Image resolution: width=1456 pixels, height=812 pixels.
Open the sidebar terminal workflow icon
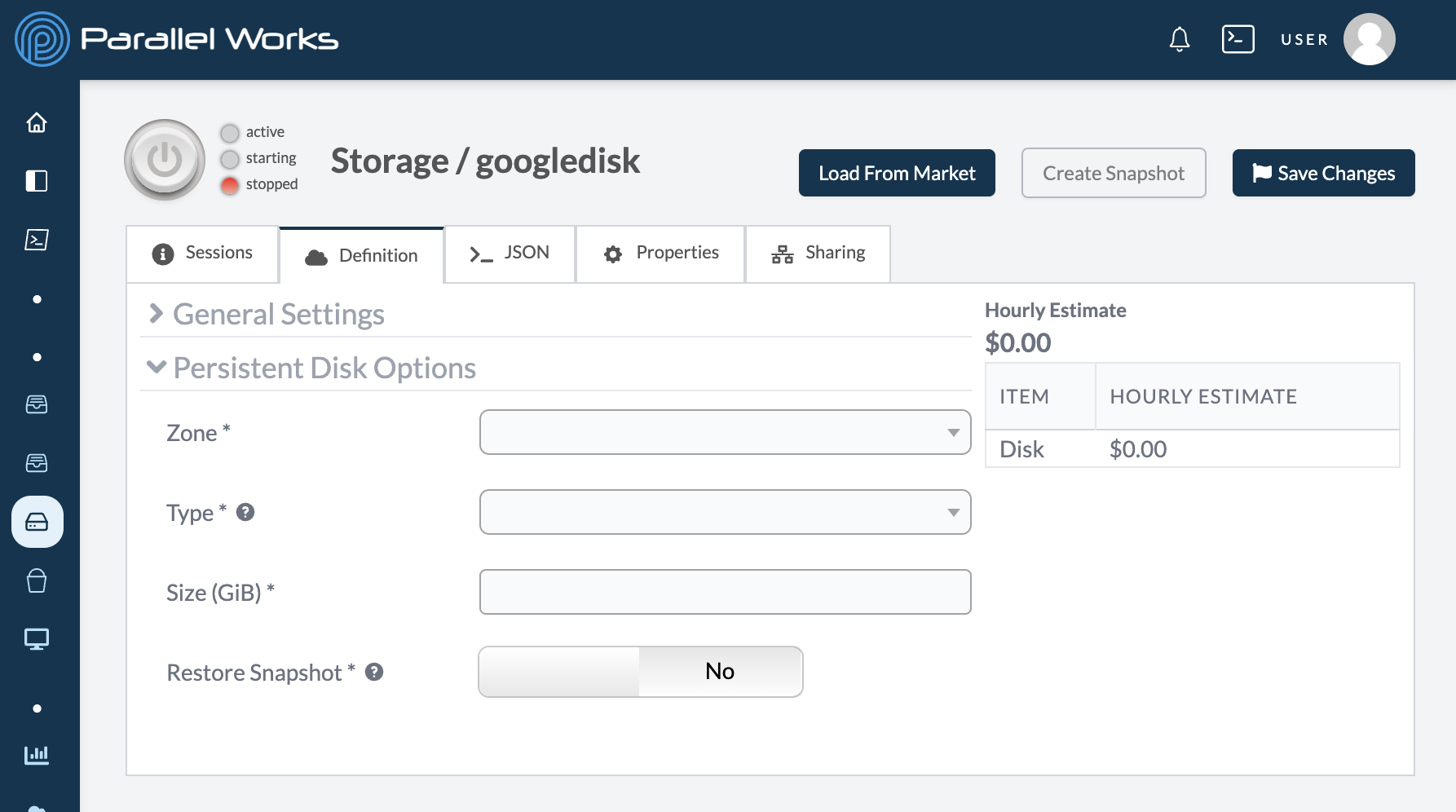37,240
